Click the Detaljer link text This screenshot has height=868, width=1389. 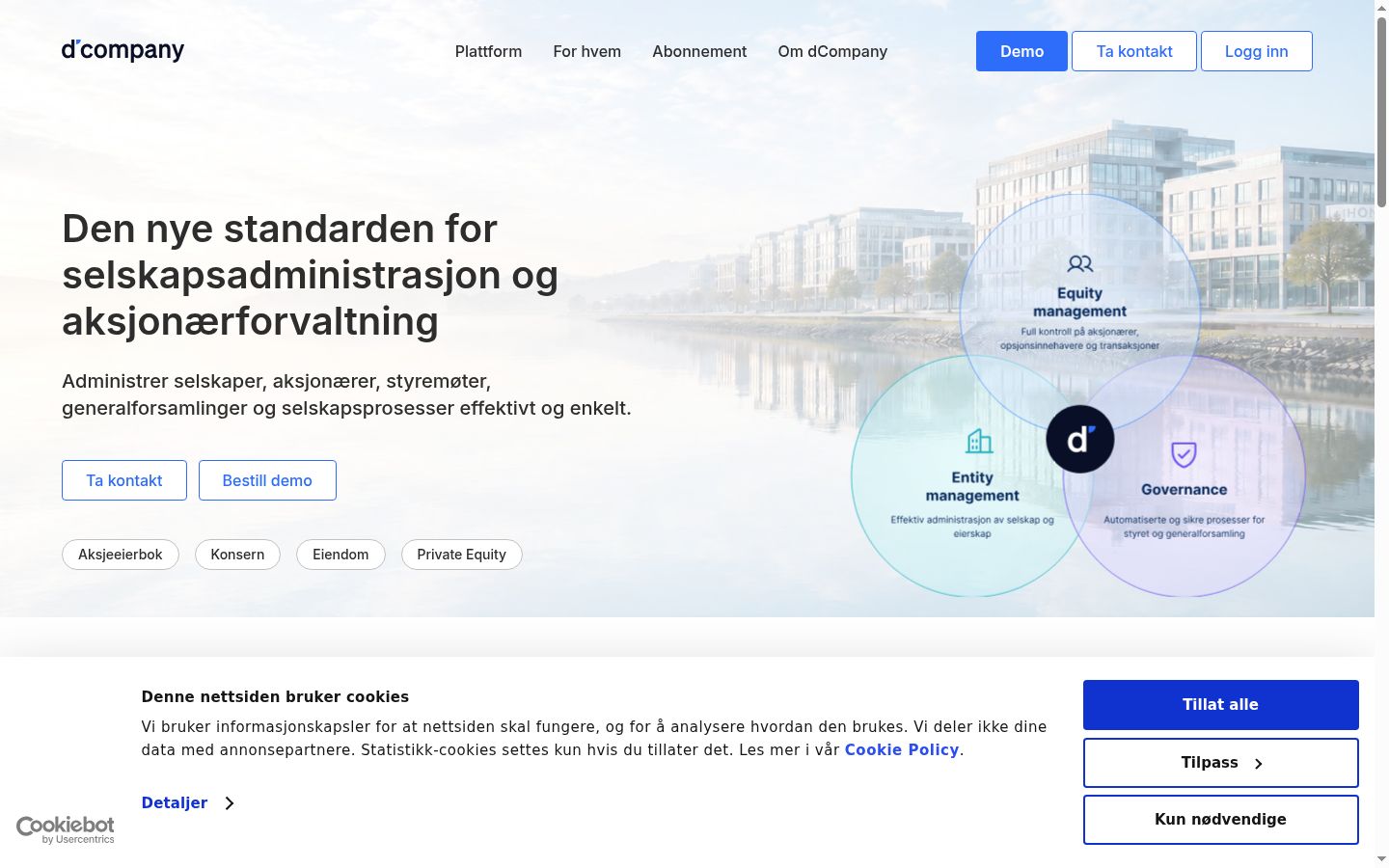[175, 802]
